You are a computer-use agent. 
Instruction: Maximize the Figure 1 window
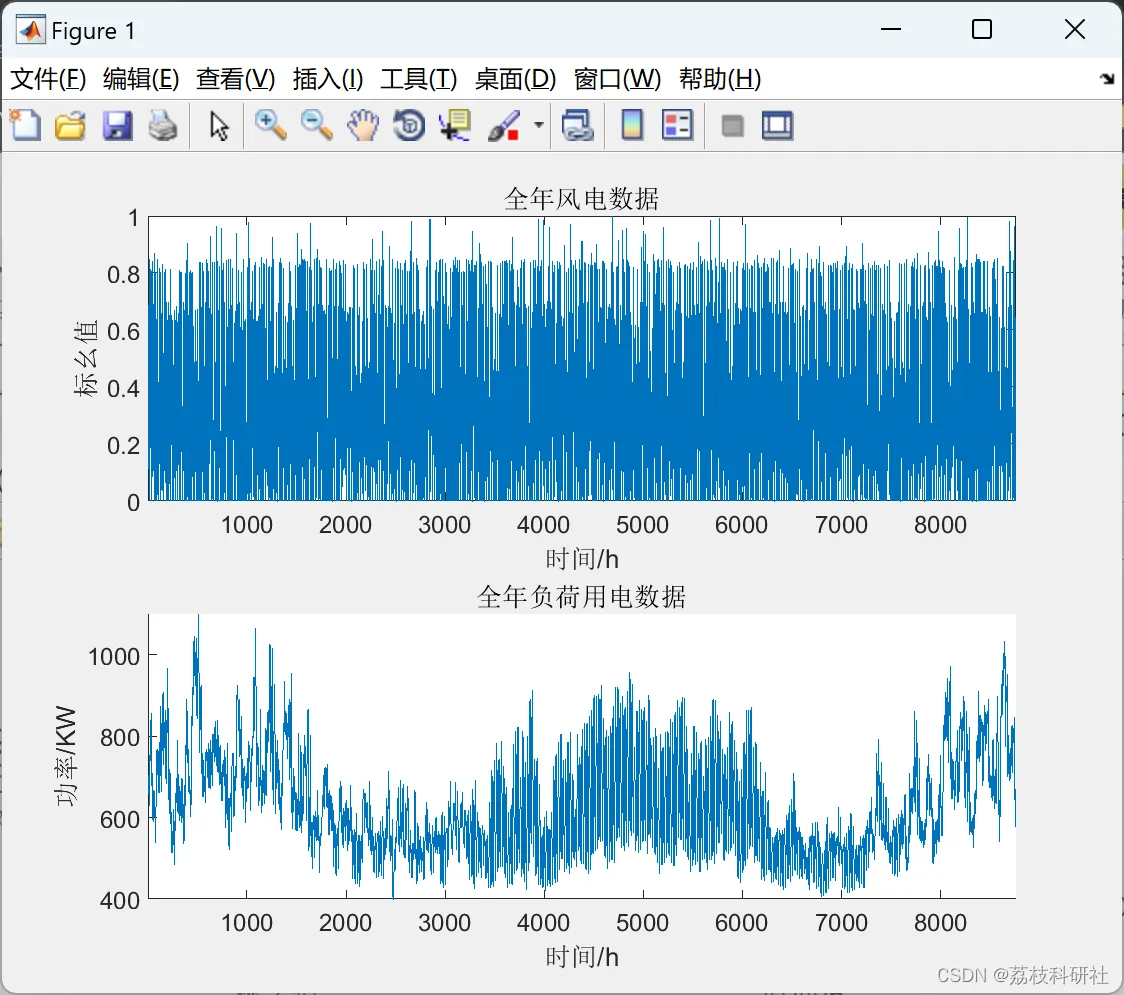click(982, 29)
